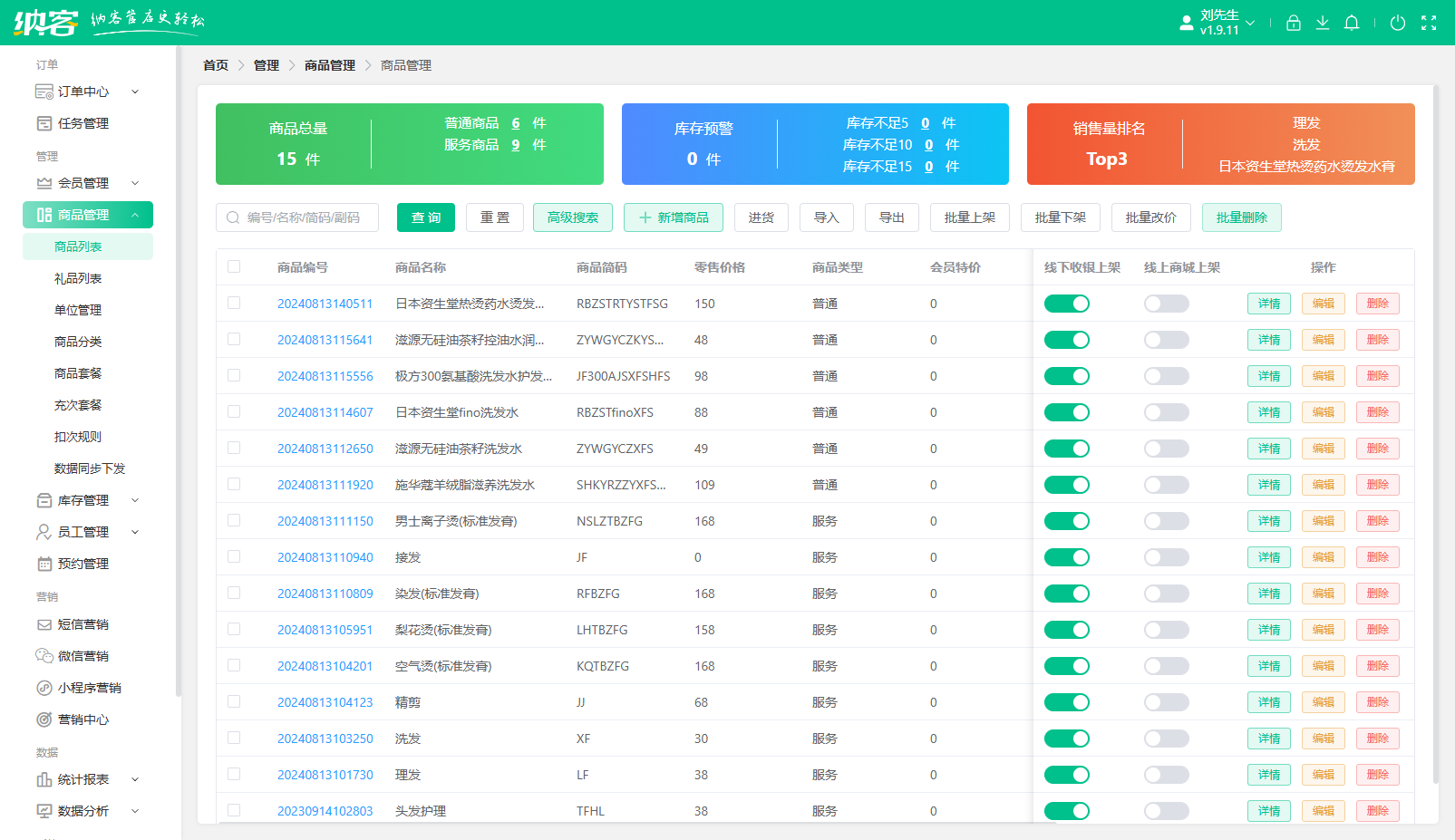Check the row for 洗发 product

pos(234,738)
